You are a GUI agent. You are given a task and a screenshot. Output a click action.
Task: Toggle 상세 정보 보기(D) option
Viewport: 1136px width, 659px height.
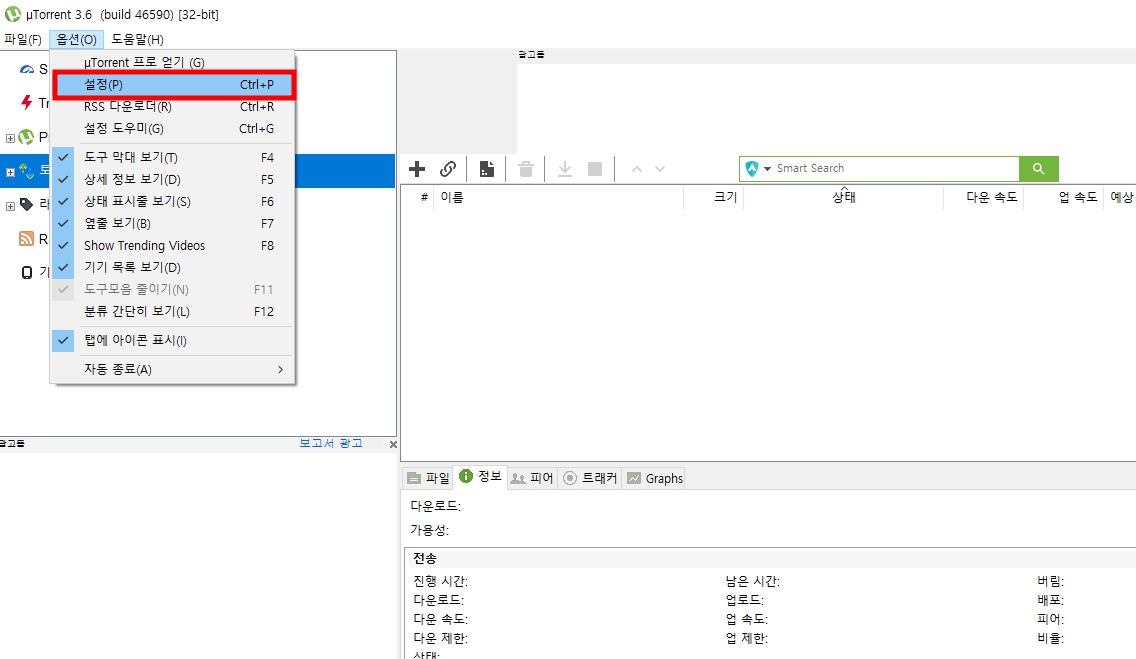173,179
